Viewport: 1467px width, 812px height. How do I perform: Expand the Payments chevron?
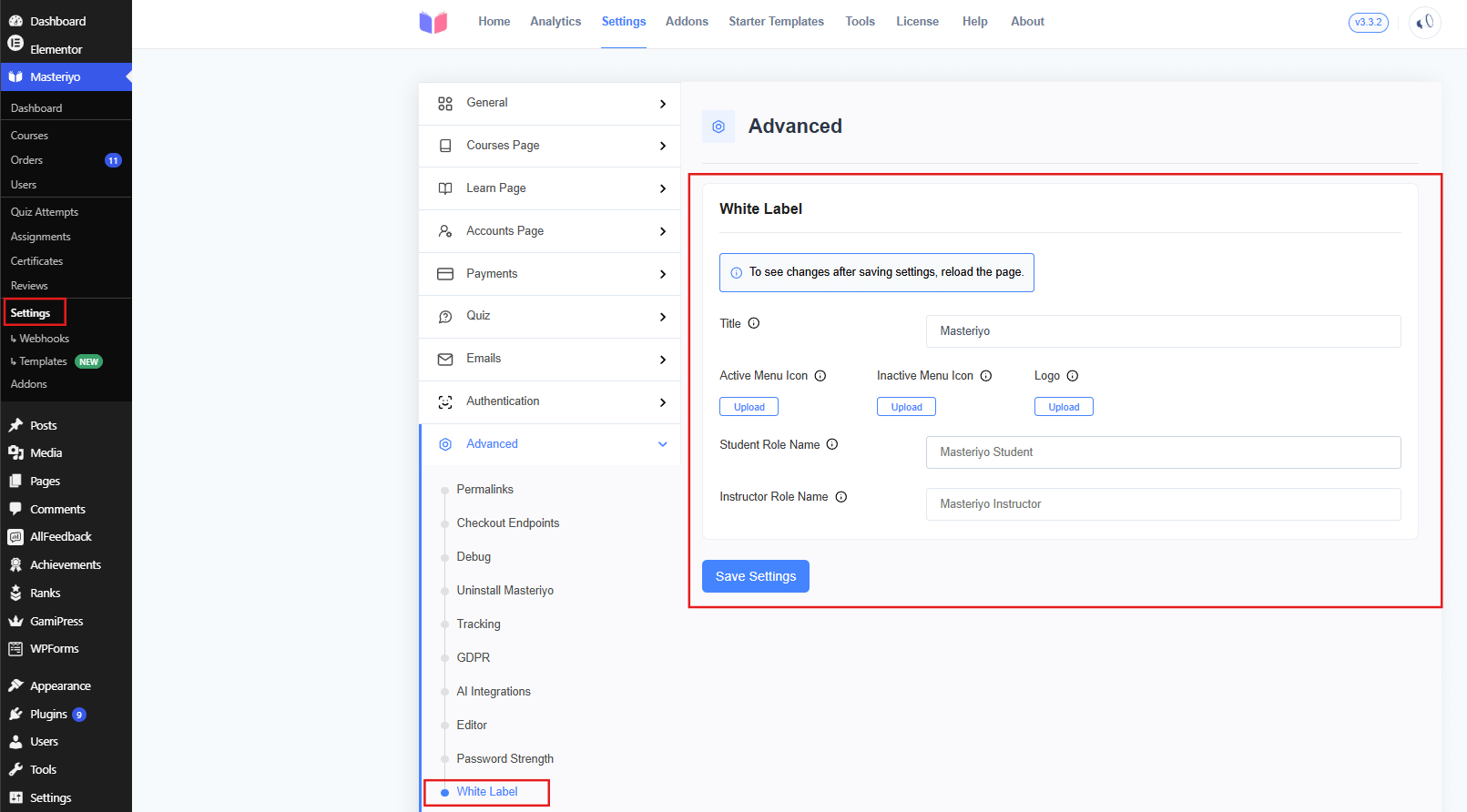[x=663, y=274]
